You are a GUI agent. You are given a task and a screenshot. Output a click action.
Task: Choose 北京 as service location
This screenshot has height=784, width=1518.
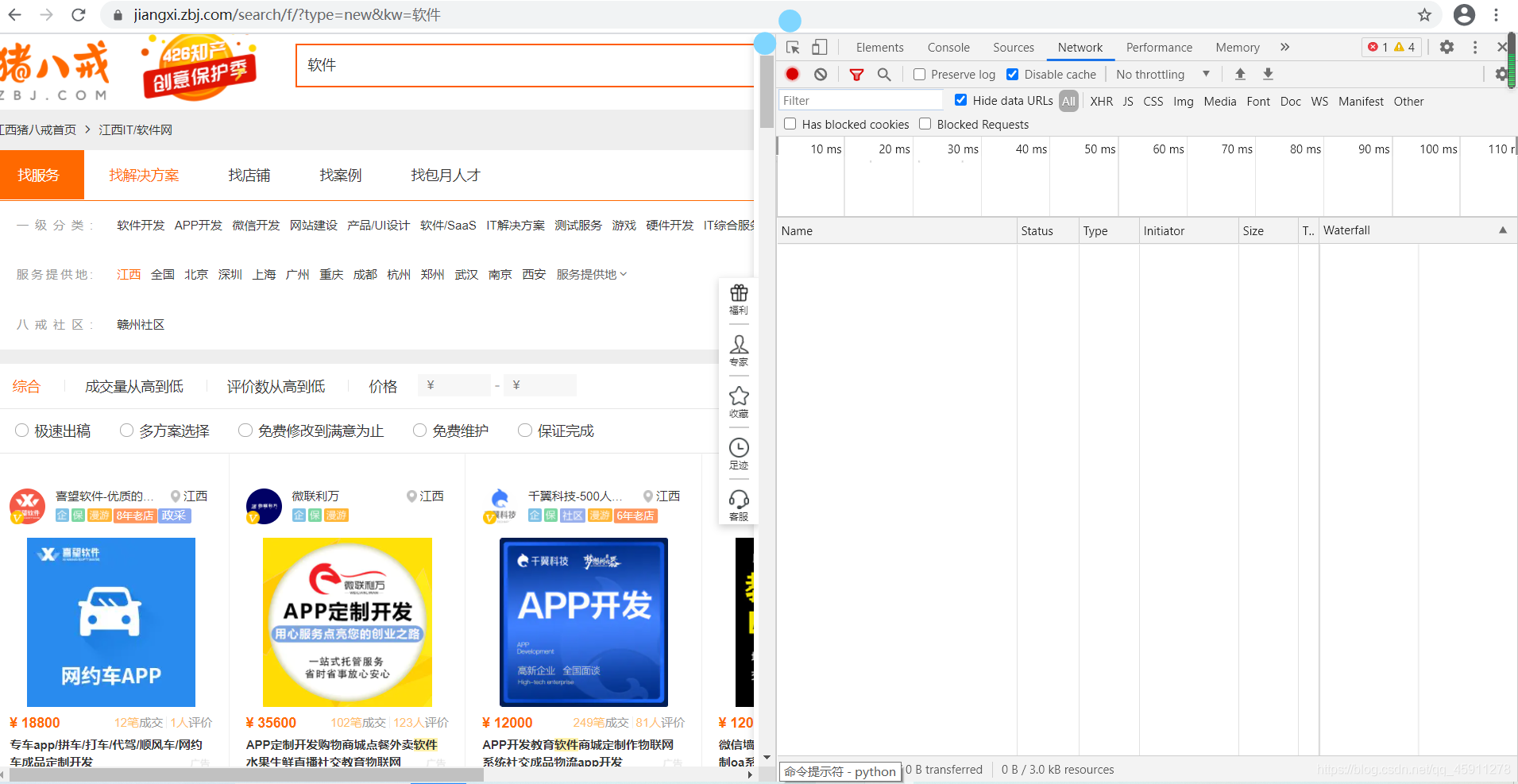pos(196,274)
